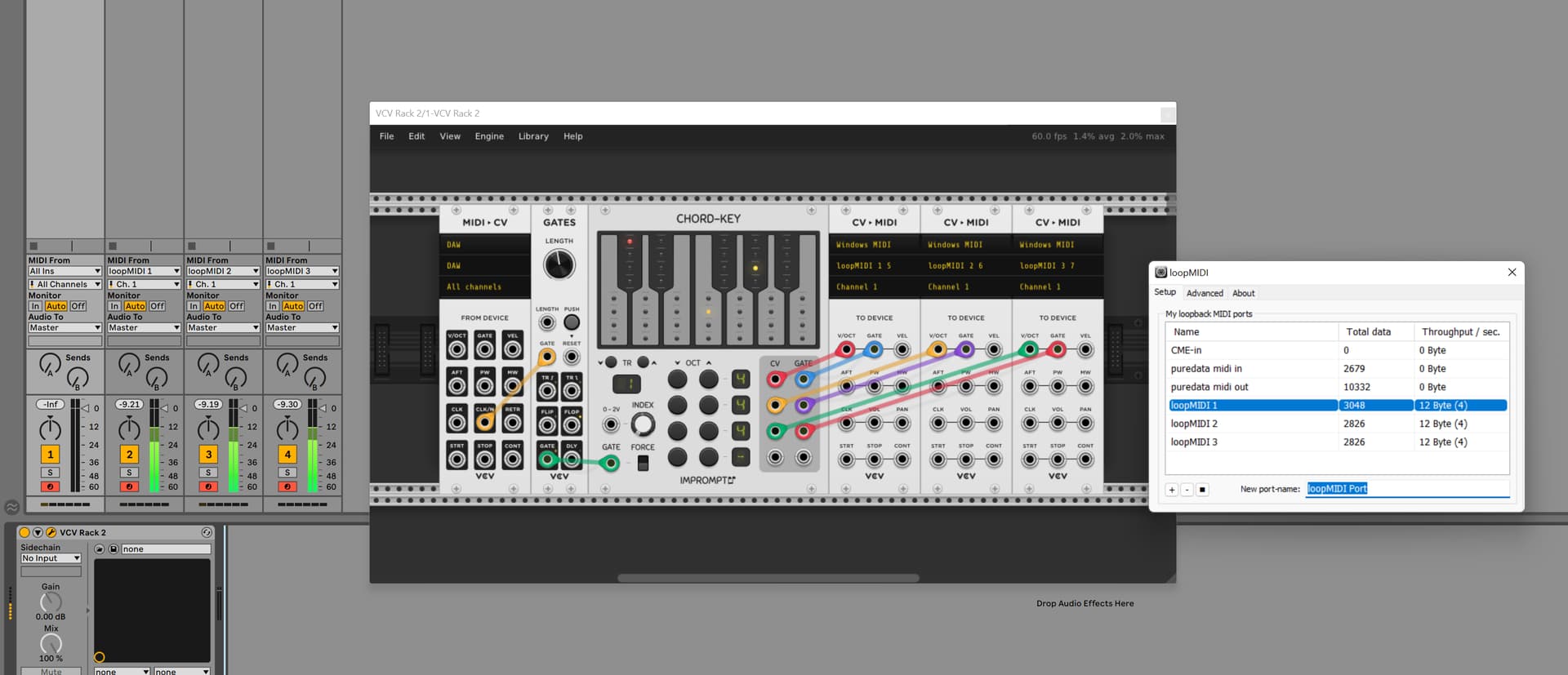Open Sidechain No Input dropdown
1568x675 pixels.
[51, 558]
